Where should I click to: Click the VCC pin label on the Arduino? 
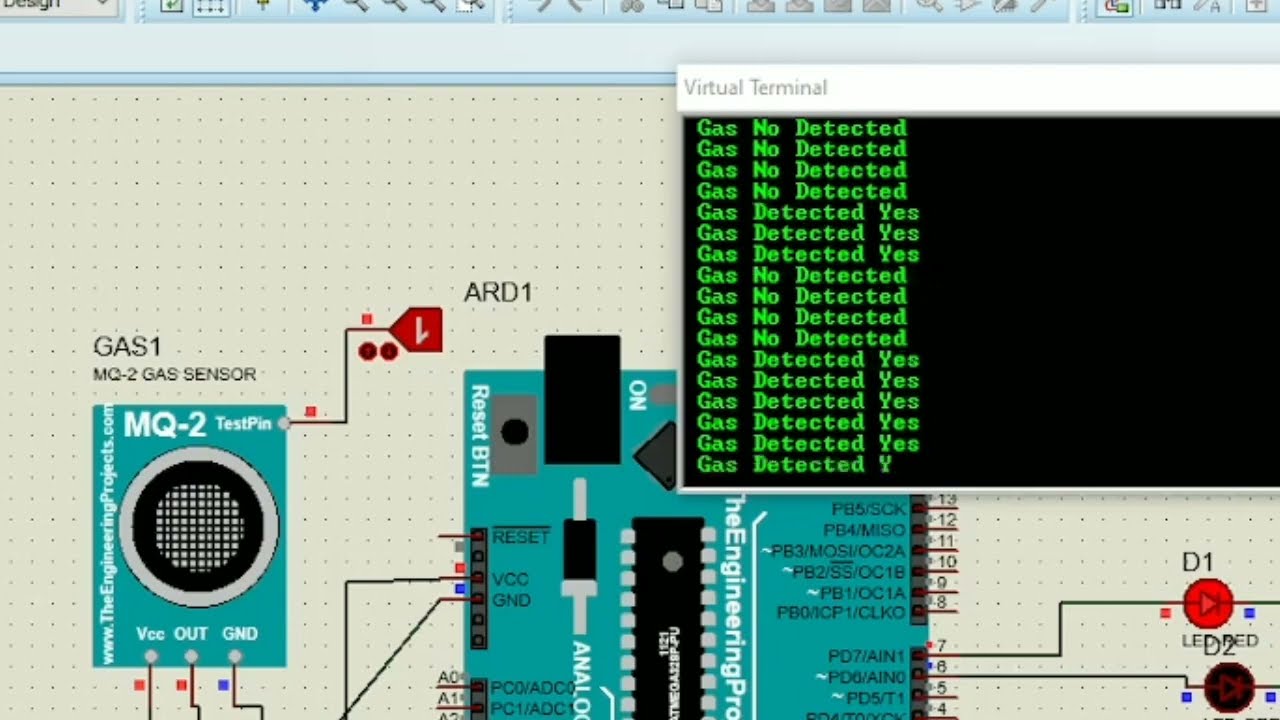pos(510,579)
